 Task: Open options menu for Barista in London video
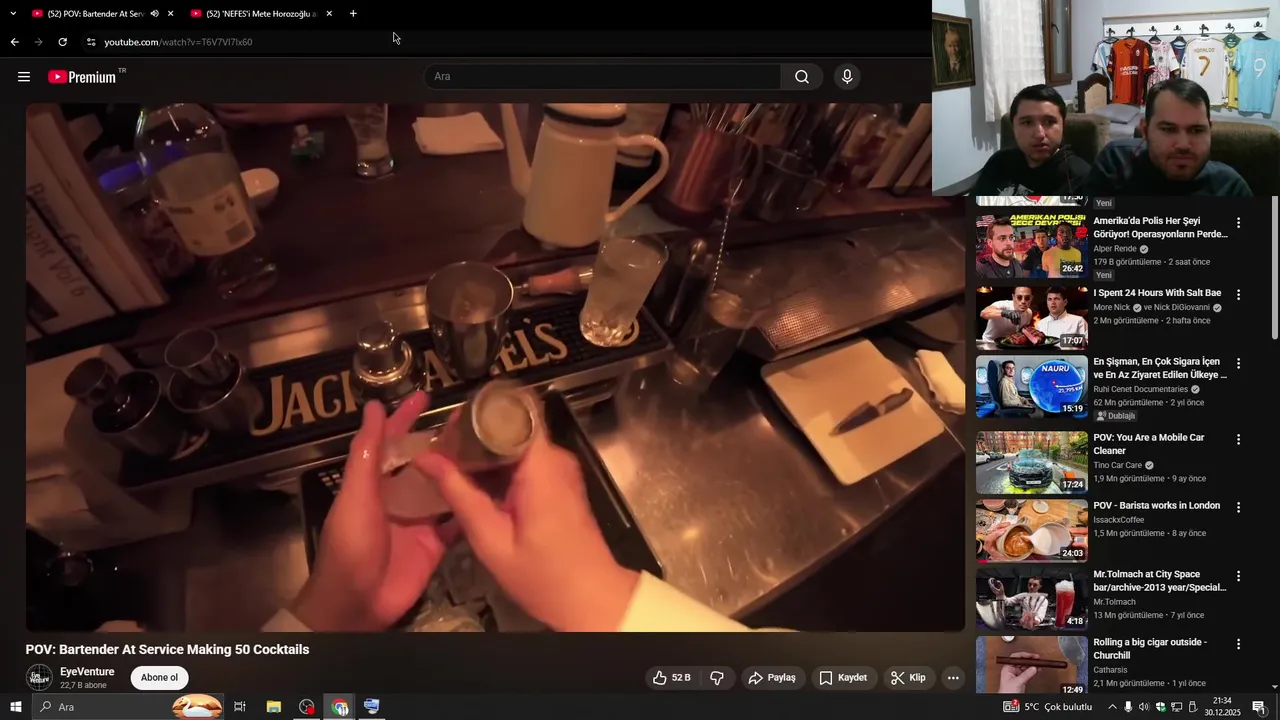(1238, 508)
